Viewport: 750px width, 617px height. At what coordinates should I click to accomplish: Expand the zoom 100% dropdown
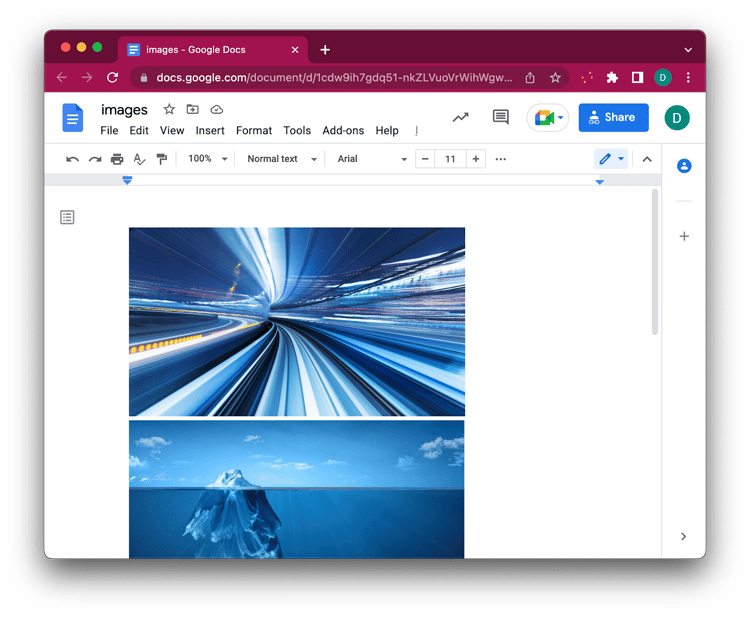(208, 159)
